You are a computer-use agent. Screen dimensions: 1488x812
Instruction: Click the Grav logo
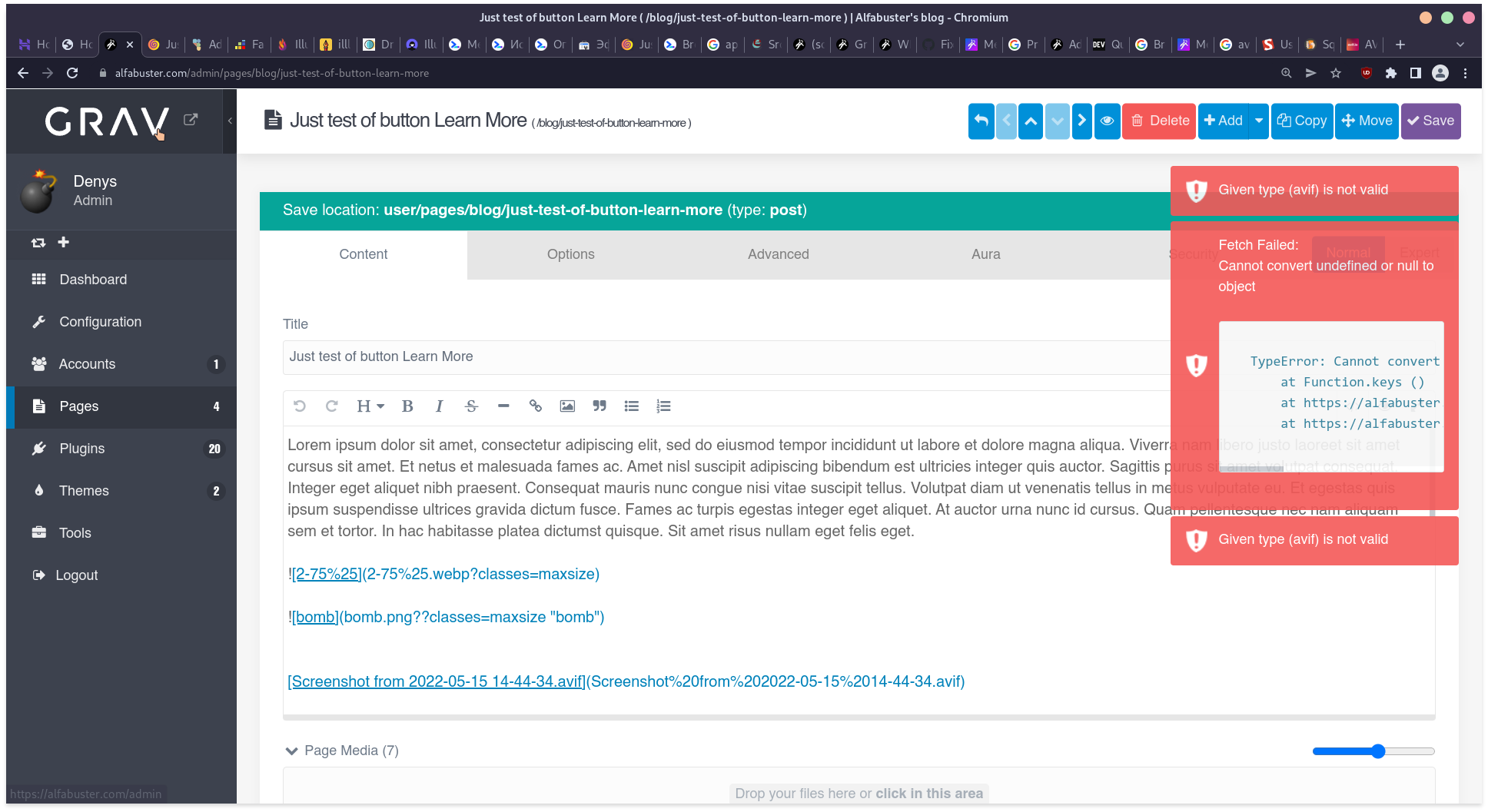(107, 121)
